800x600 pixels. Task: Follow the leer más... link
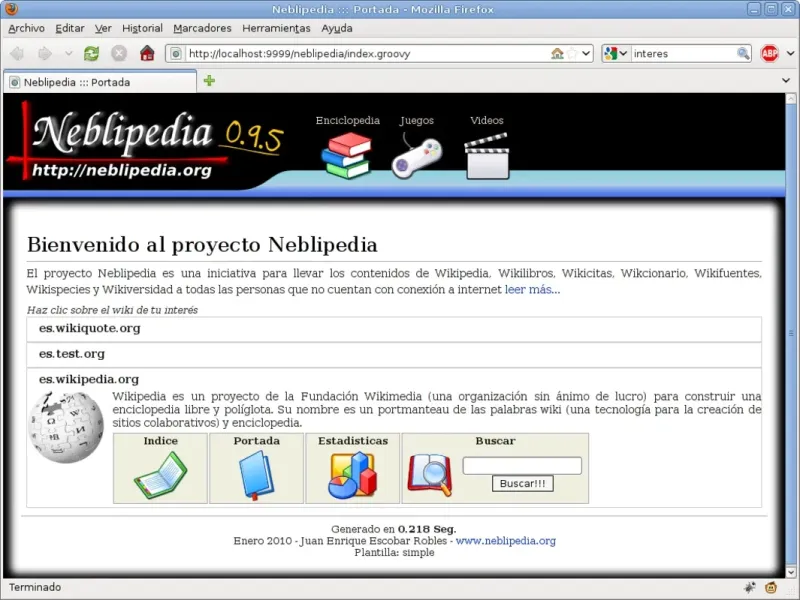(532, 289)
